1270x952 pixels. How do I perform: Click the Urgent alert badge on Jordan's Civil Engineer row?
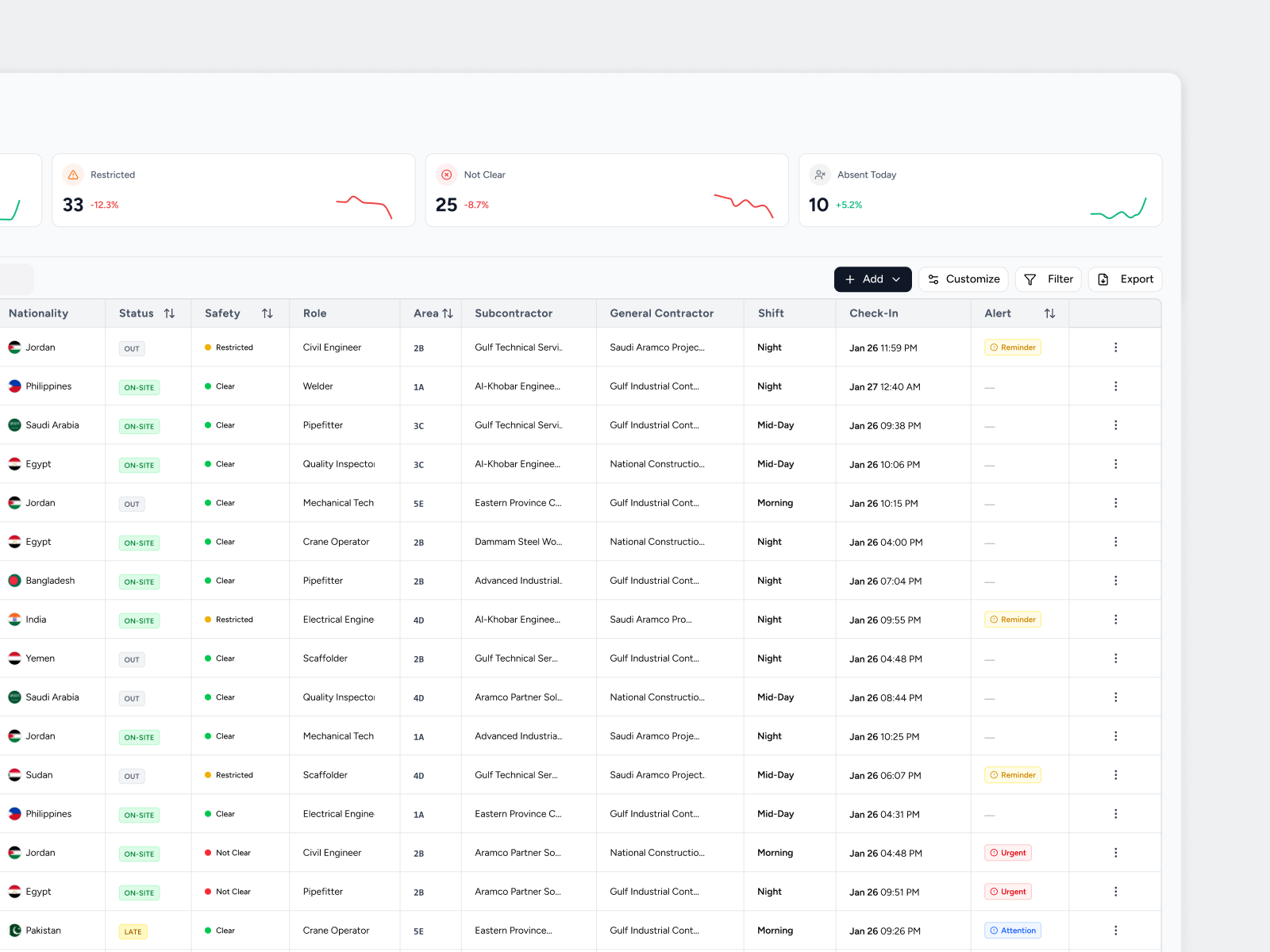(x=1008, y=852)
